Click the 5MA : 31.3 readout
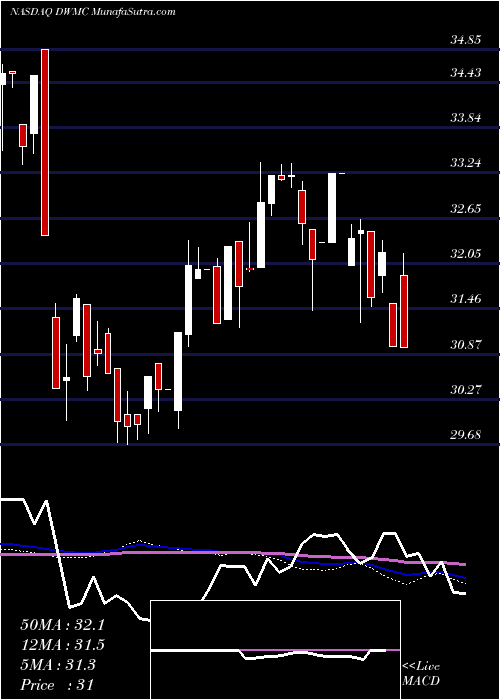 coord(58,665)
